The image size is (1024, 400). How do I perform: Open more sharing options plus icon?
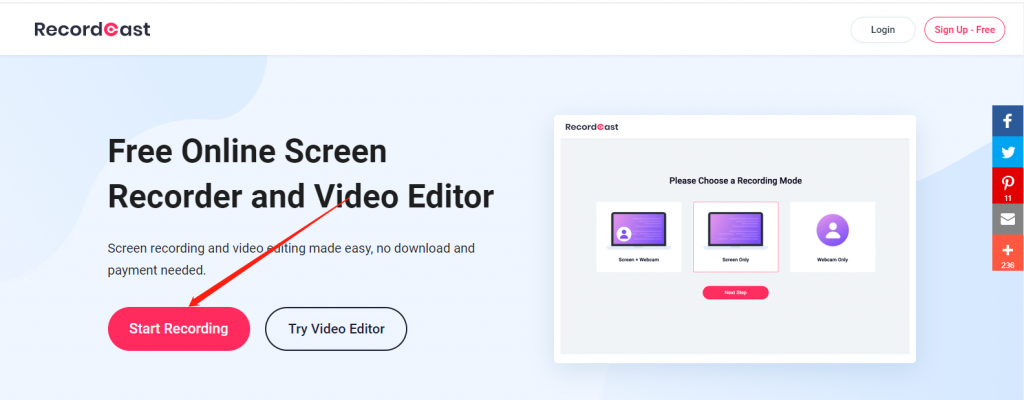tap(1008, 253)
